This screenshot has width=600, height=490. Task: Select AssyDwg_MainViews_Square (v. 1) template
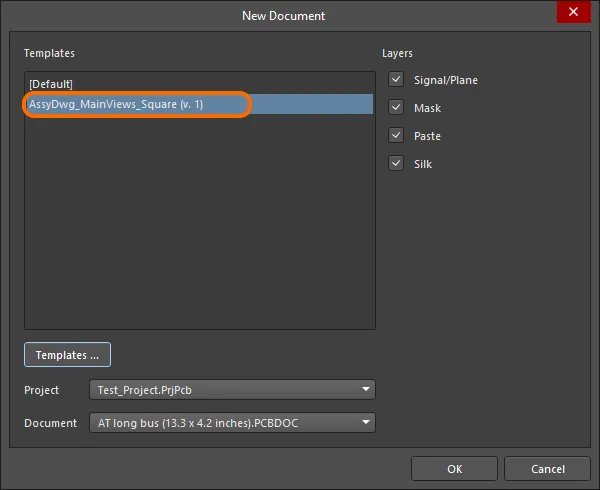(x=199, y=104)
